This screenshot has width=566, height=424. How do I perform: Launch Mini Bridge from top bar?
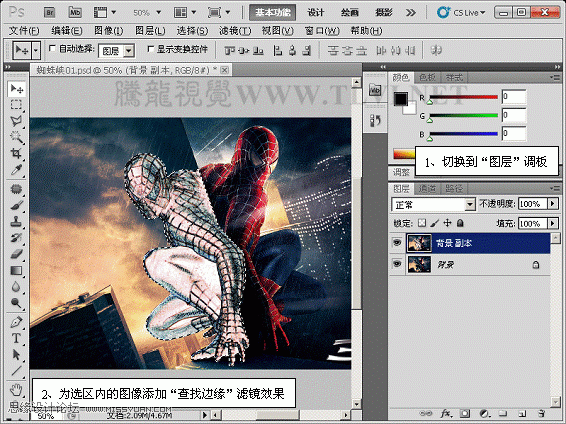tap(75, 13)
